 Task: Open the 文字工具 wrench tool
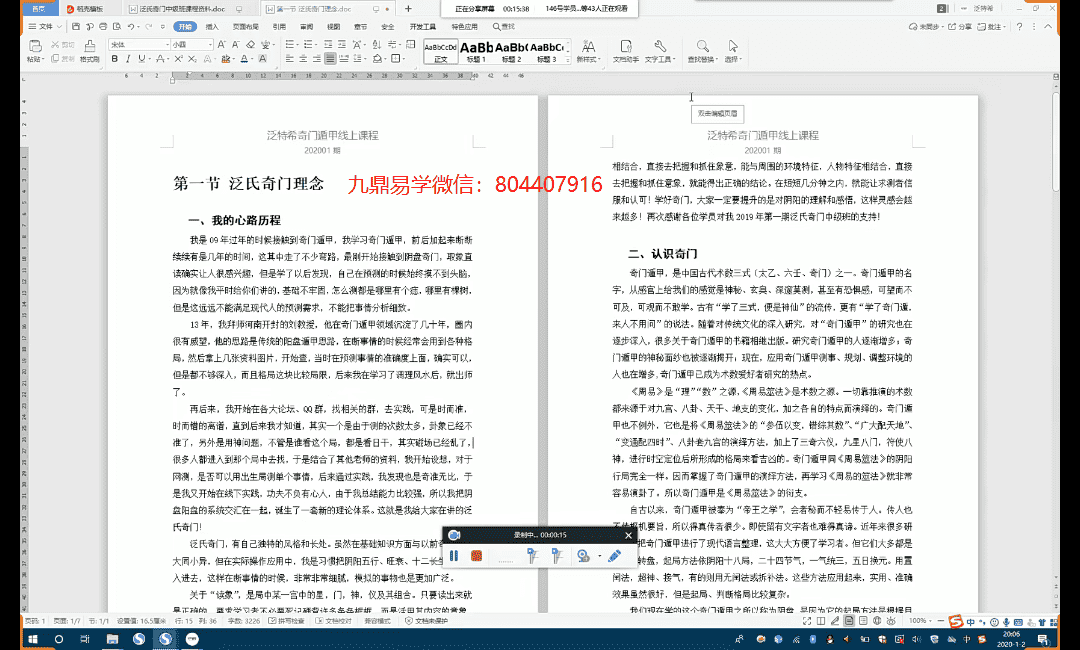tap(660, 46)
